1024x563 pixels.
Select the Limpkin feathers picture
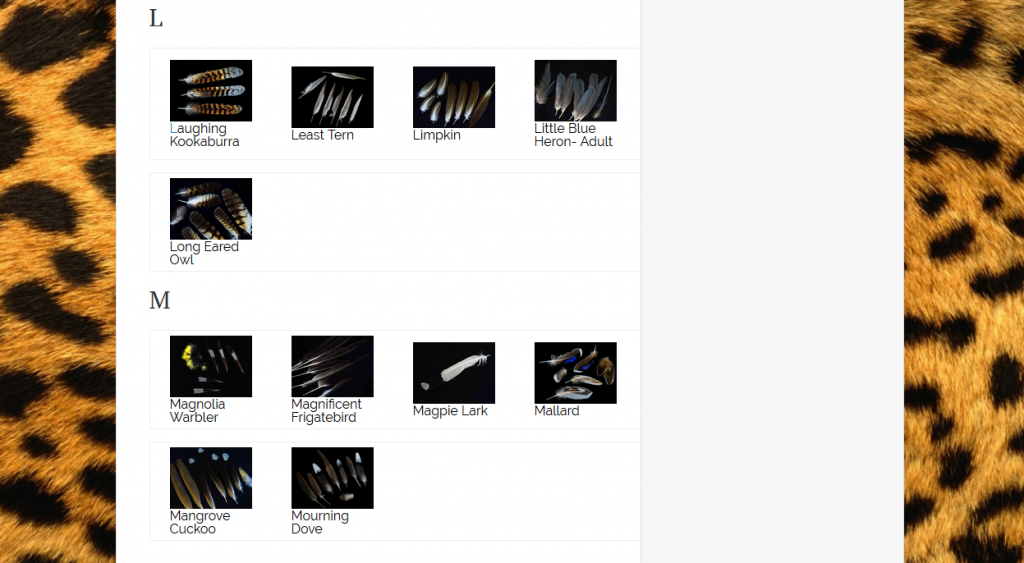(x=454, y=97)
